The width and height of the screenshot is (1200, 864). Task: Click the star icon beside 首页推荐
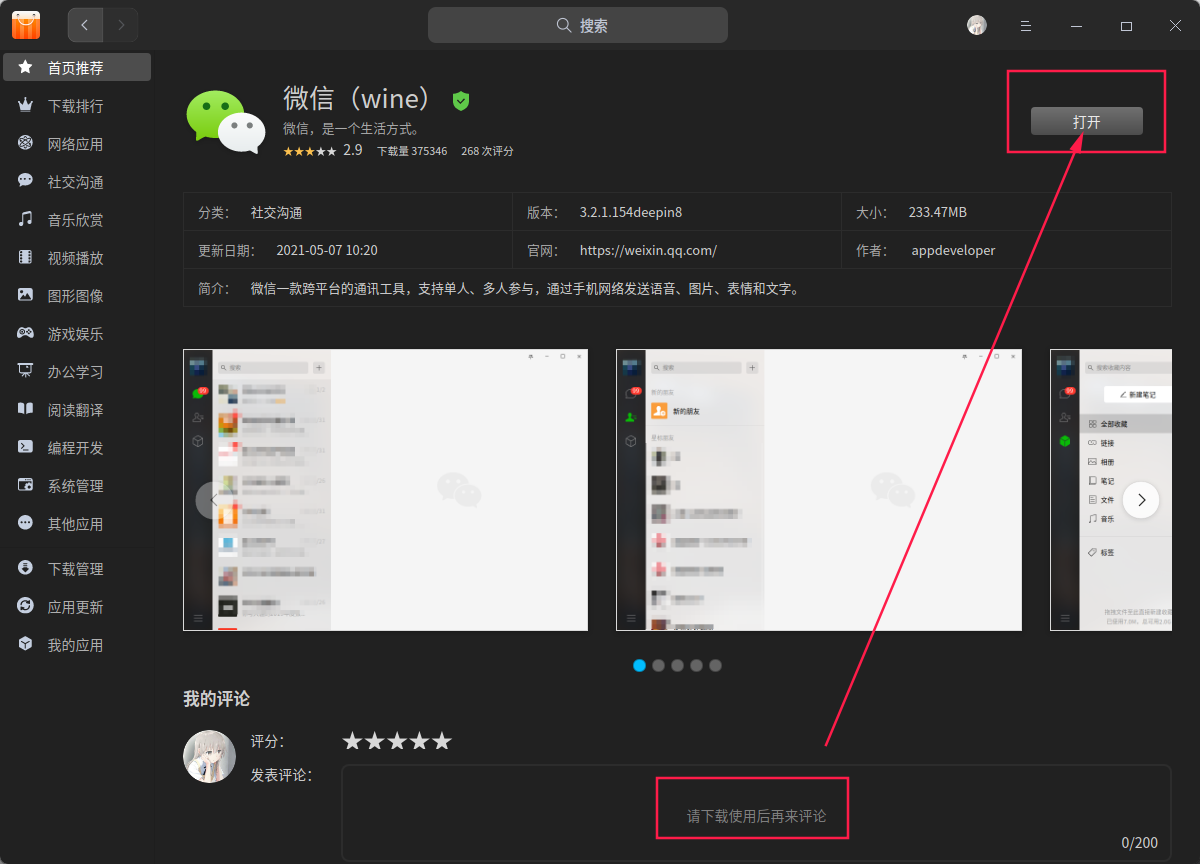pos(25,68)
